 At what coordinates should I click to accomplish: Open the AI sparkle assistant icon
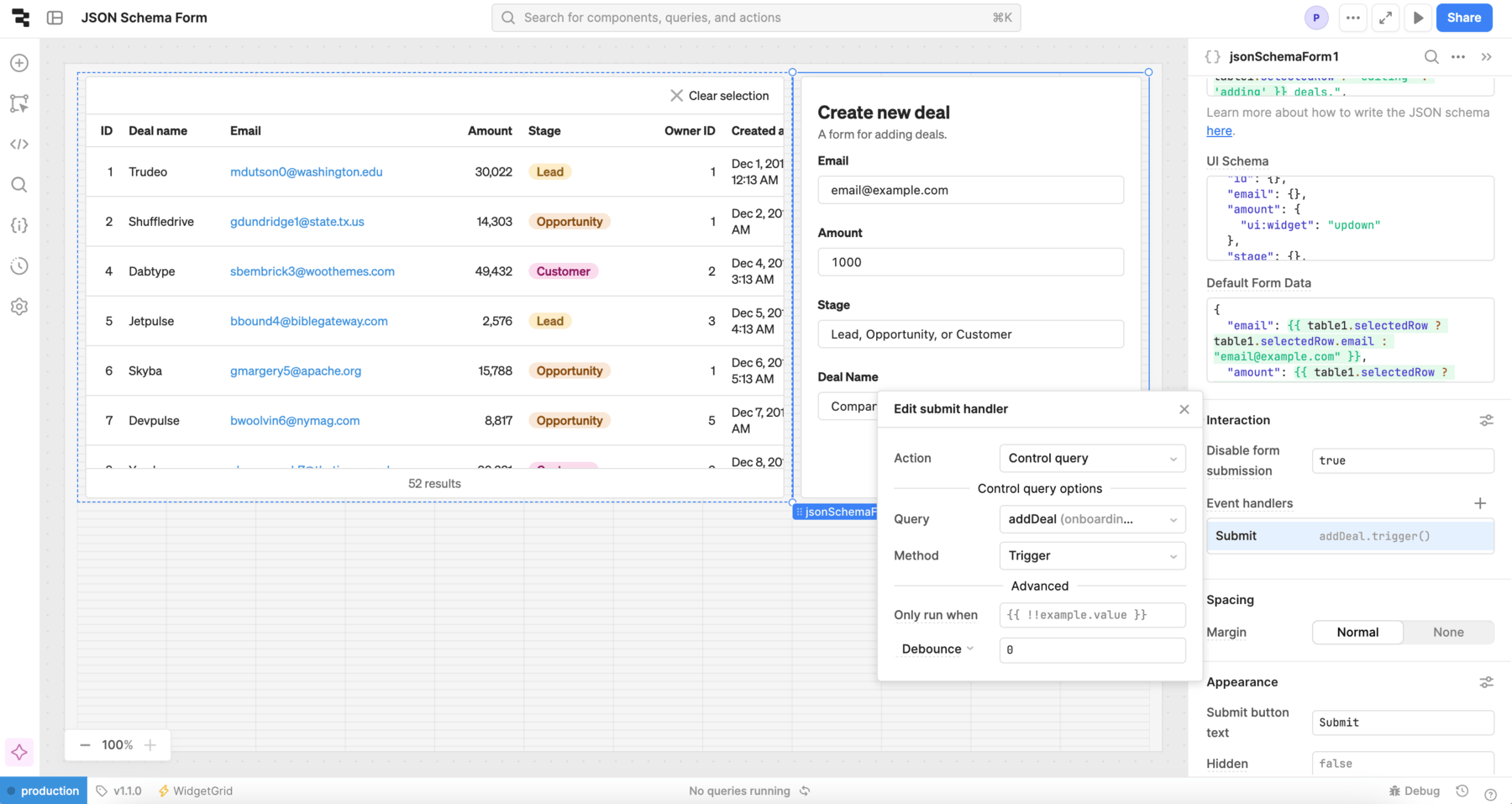[19, 752]
